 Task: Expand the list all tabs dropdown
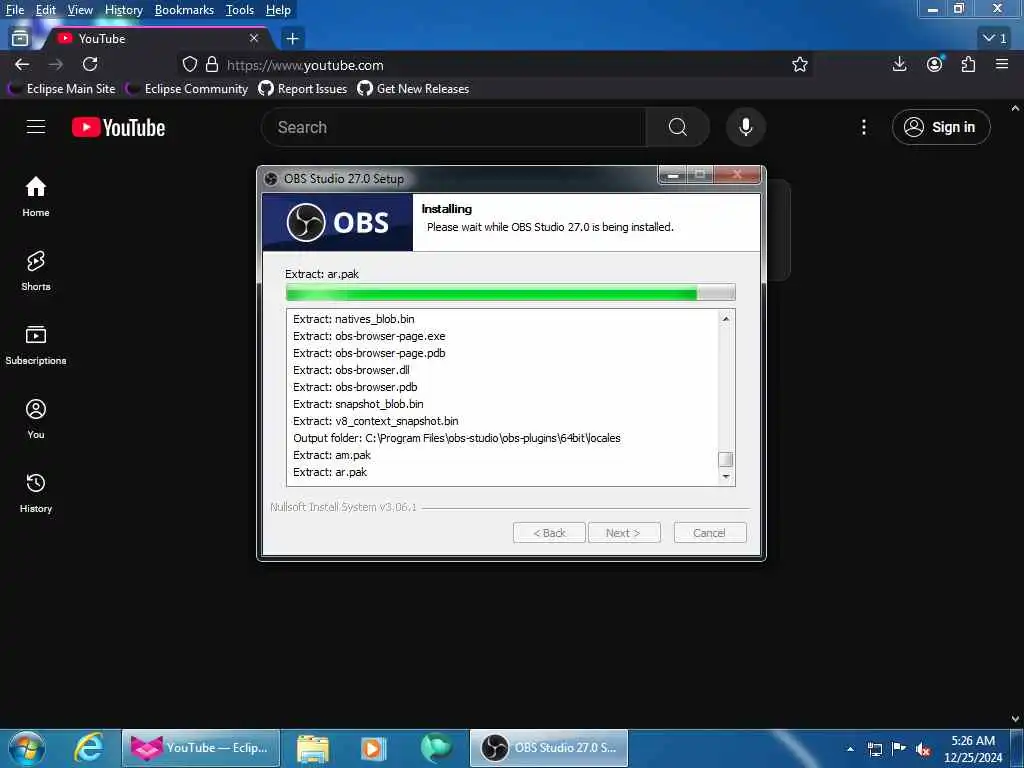coord(995,39)
